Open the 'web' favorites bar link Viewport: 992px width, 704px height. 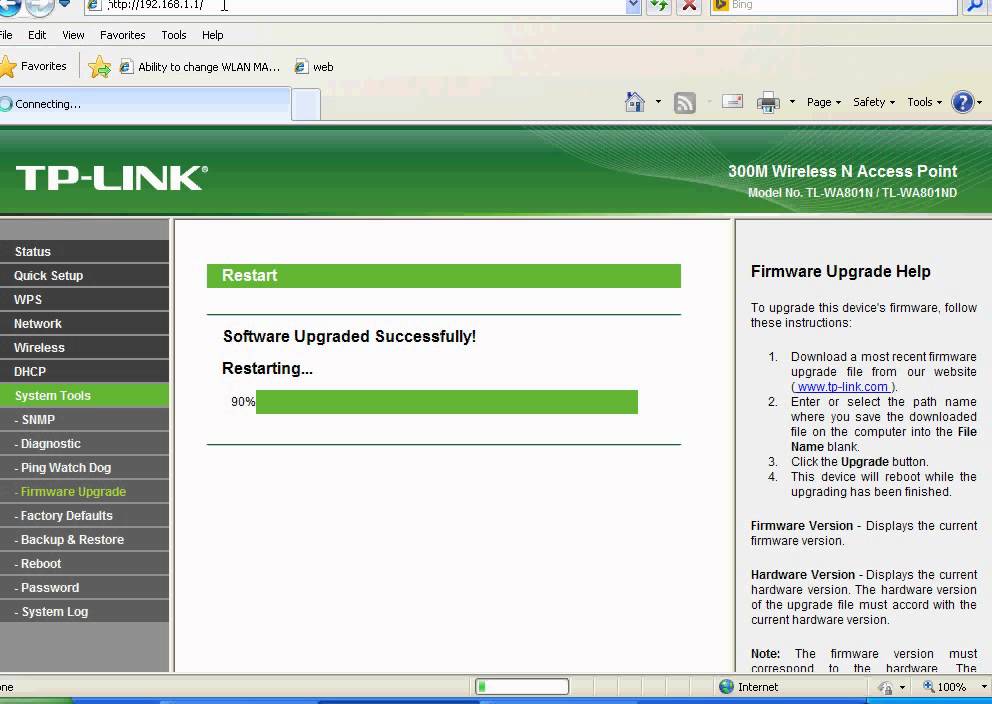pyautogui.click(x=314, y=66)
